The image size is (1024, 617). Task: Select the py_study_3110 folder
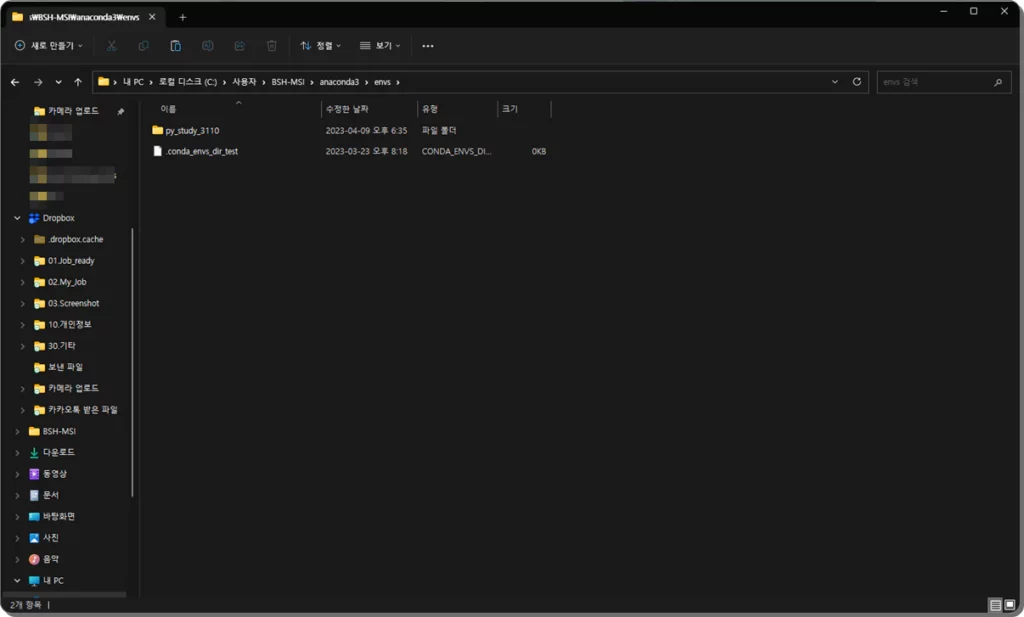[x=191, y=131]
